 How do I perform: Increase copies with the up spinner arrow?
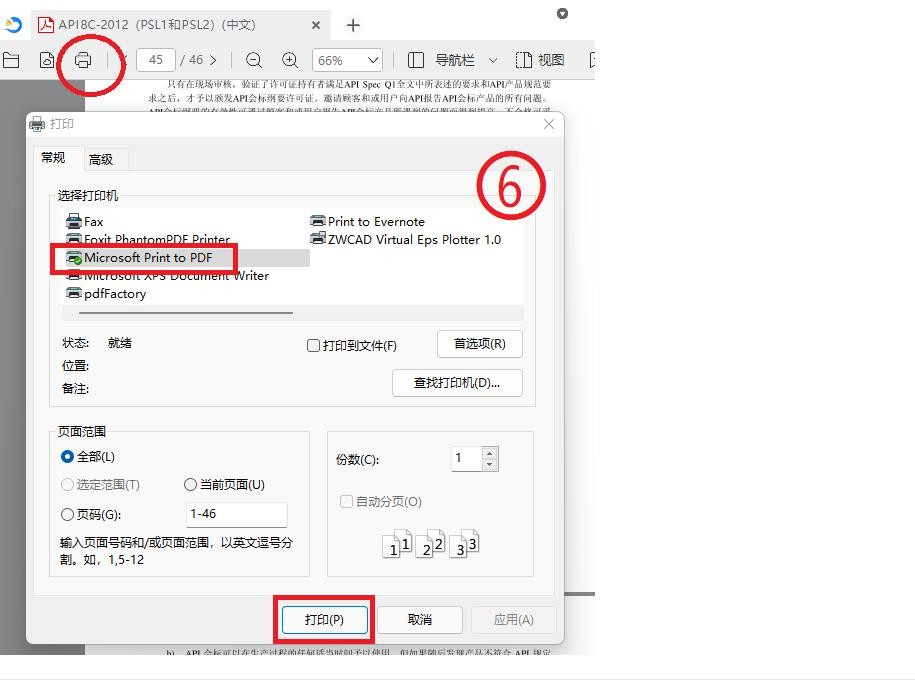pyautogui.click(x=489, y=454)
